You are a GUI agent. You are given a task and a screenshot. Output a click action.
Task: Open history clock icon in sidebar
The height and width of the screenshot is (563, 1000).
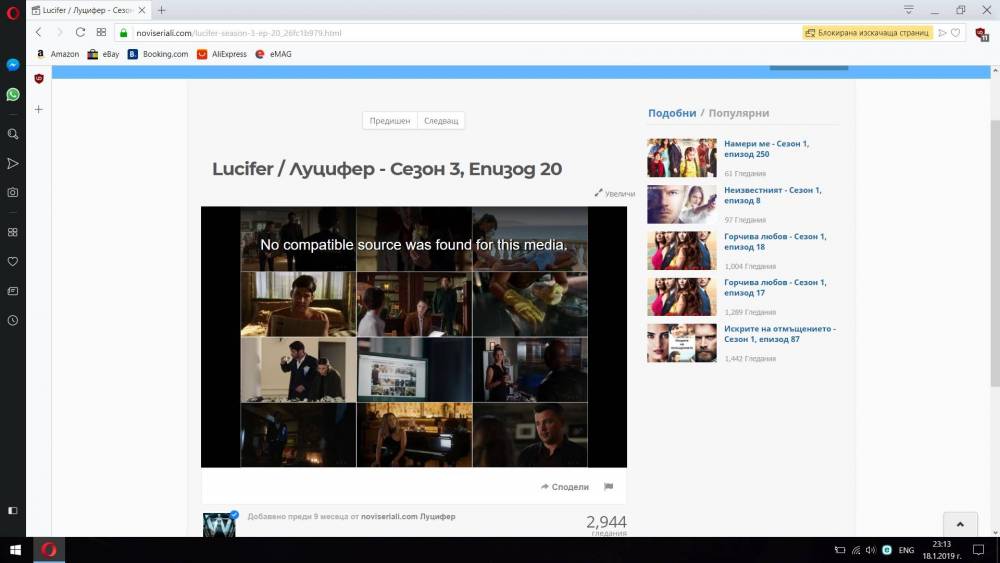pyautogui.click(x=13, y=320)
